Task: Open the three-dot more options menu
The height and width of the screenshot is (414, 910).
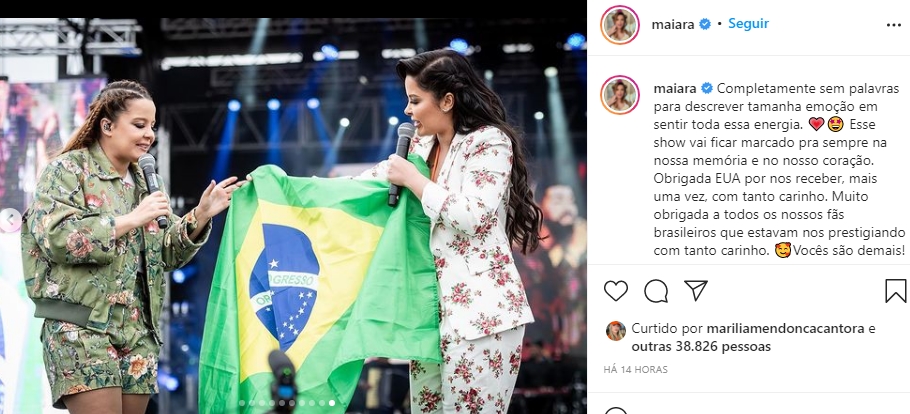Action: pyautogui.click(x=894, y=25)
